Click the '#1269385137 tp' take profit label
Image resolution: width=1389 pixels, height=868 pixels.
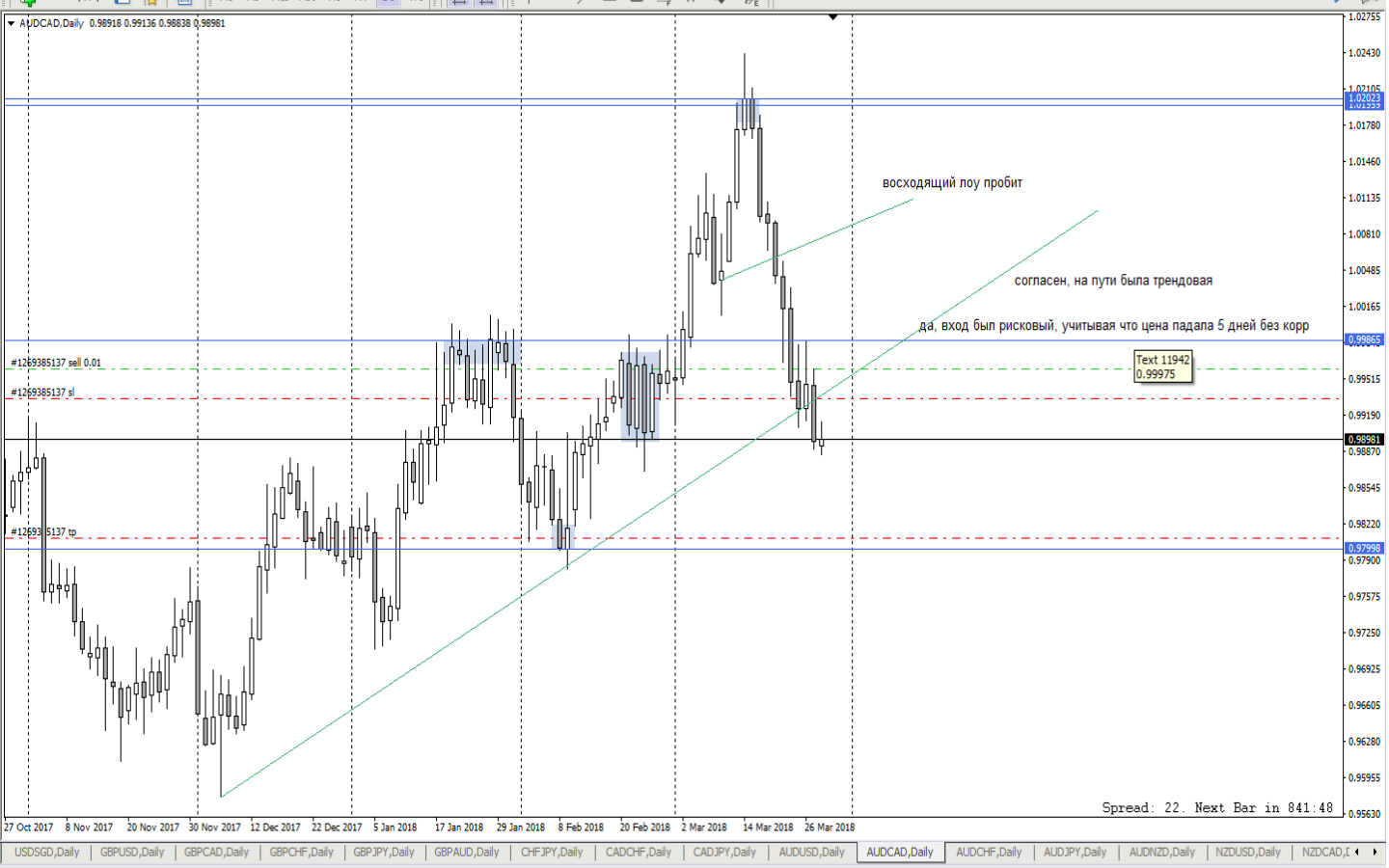click(43, 532)
